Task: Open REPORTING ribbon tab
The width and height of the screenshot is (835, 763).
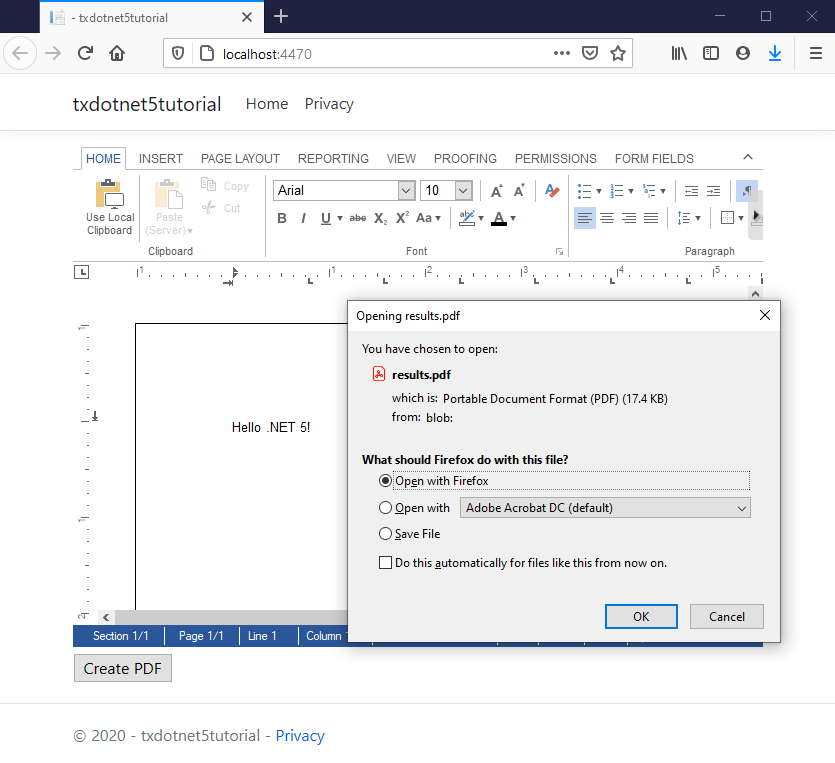Action: [333, 159]
